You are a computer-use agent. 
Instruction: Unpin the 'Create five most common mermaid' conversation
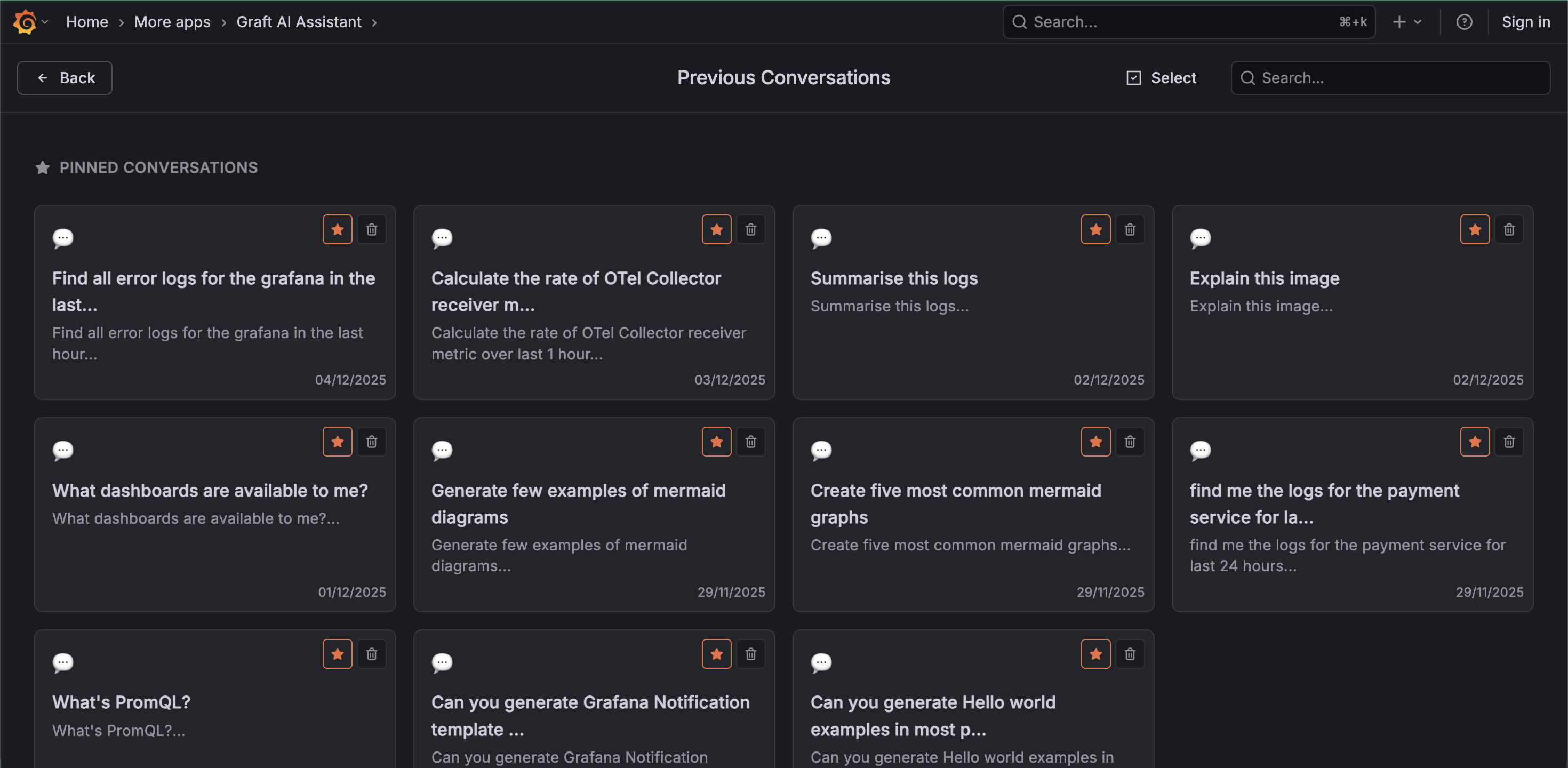click(x=1095, y=442)
